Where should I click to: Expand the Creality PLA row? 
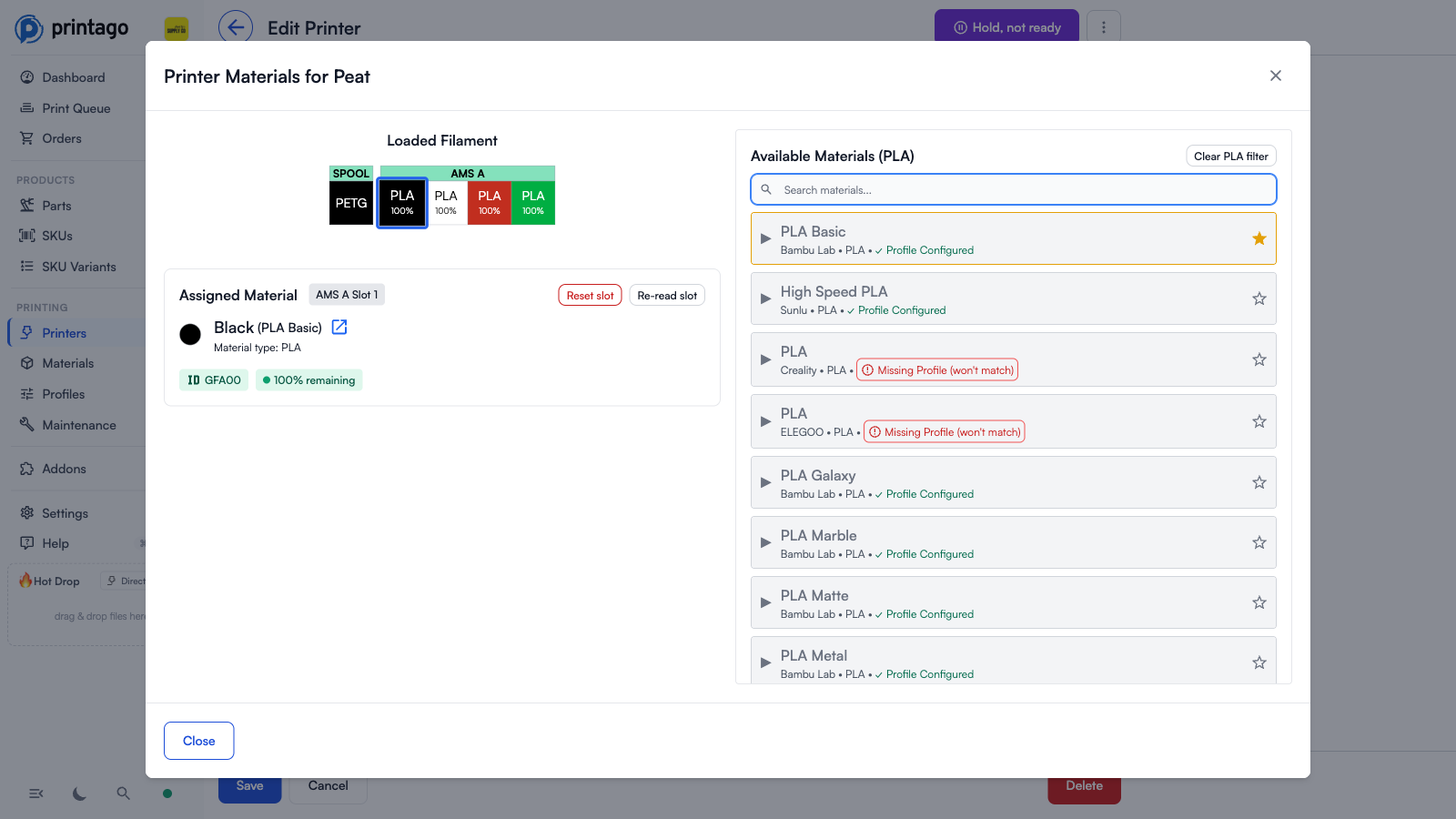(x=765, y=359)
